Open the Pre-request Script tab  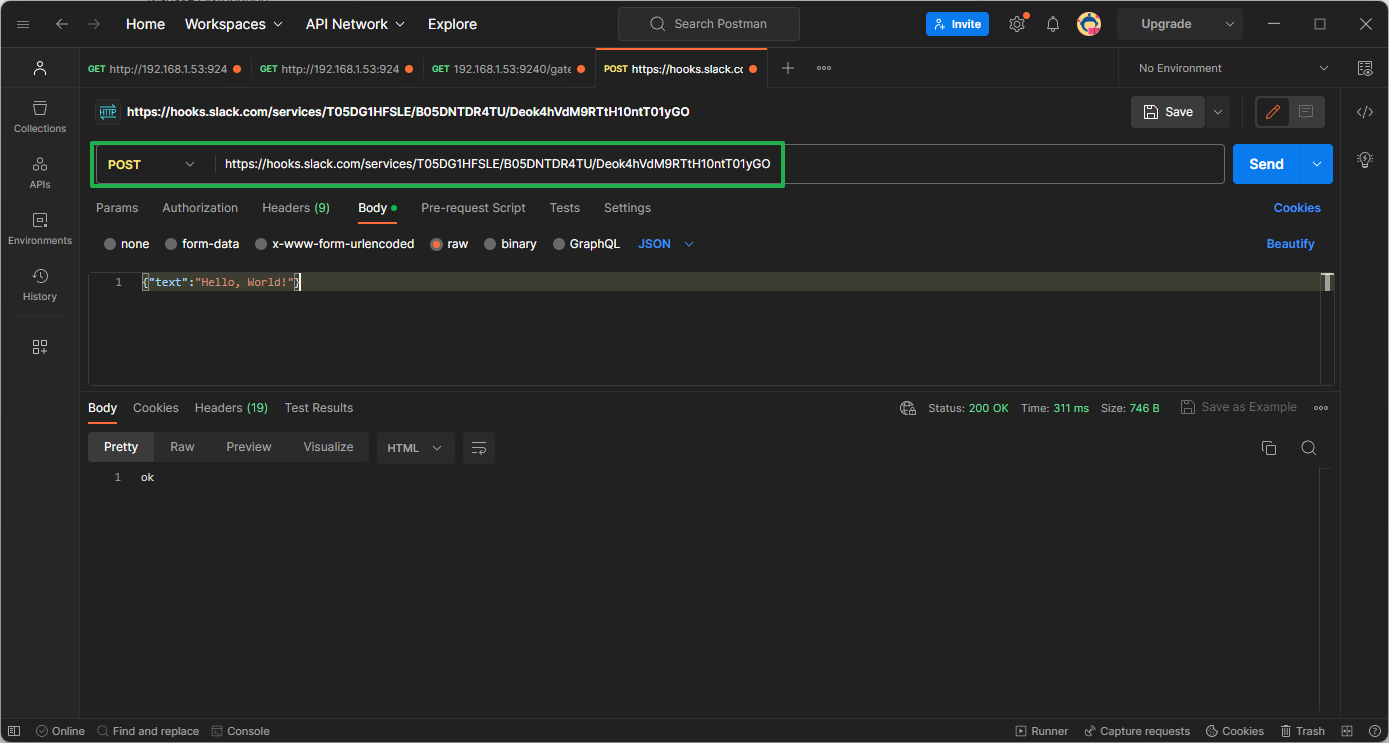coord(473,208)
